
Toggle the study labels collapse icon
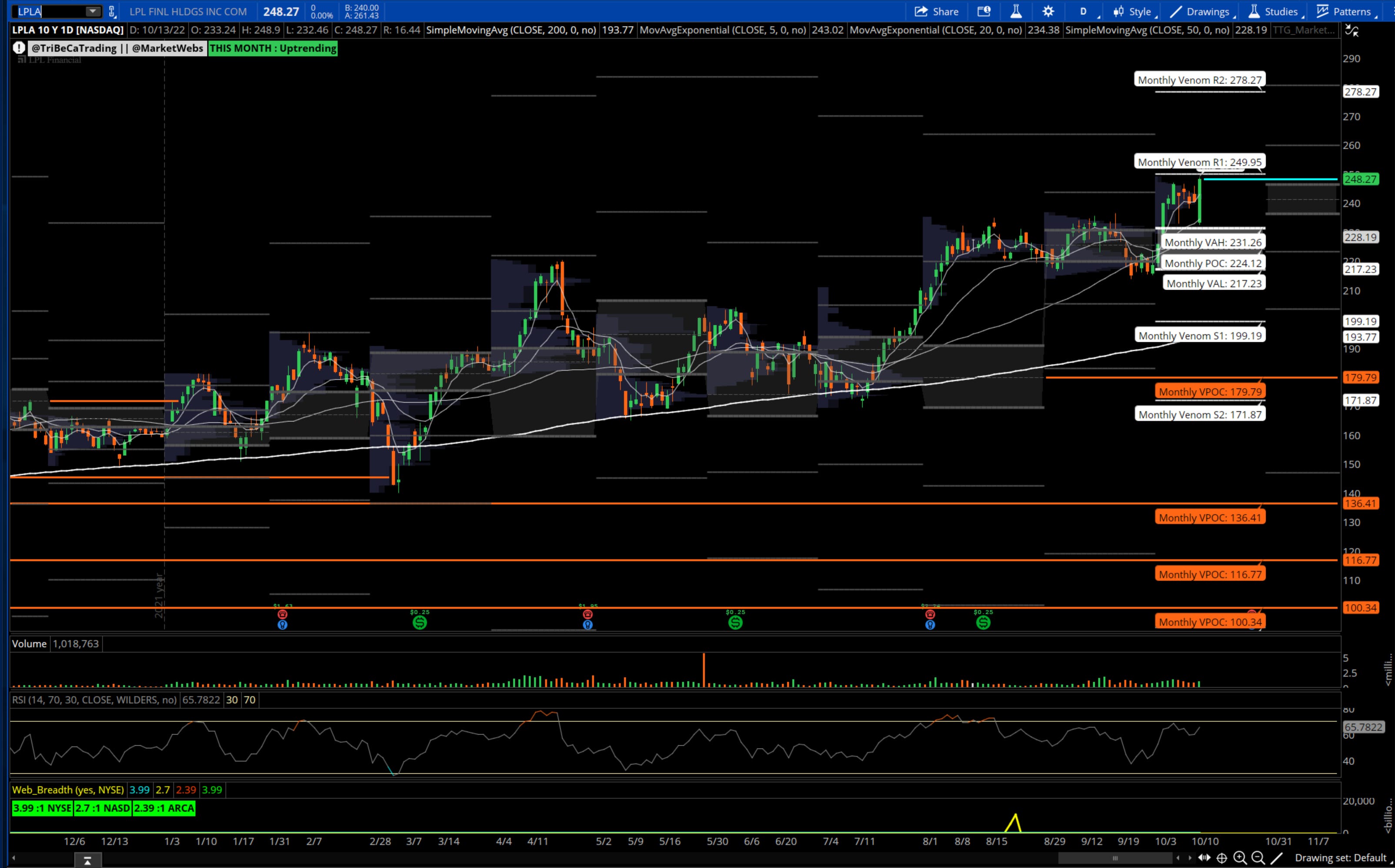coord(1352,31)
